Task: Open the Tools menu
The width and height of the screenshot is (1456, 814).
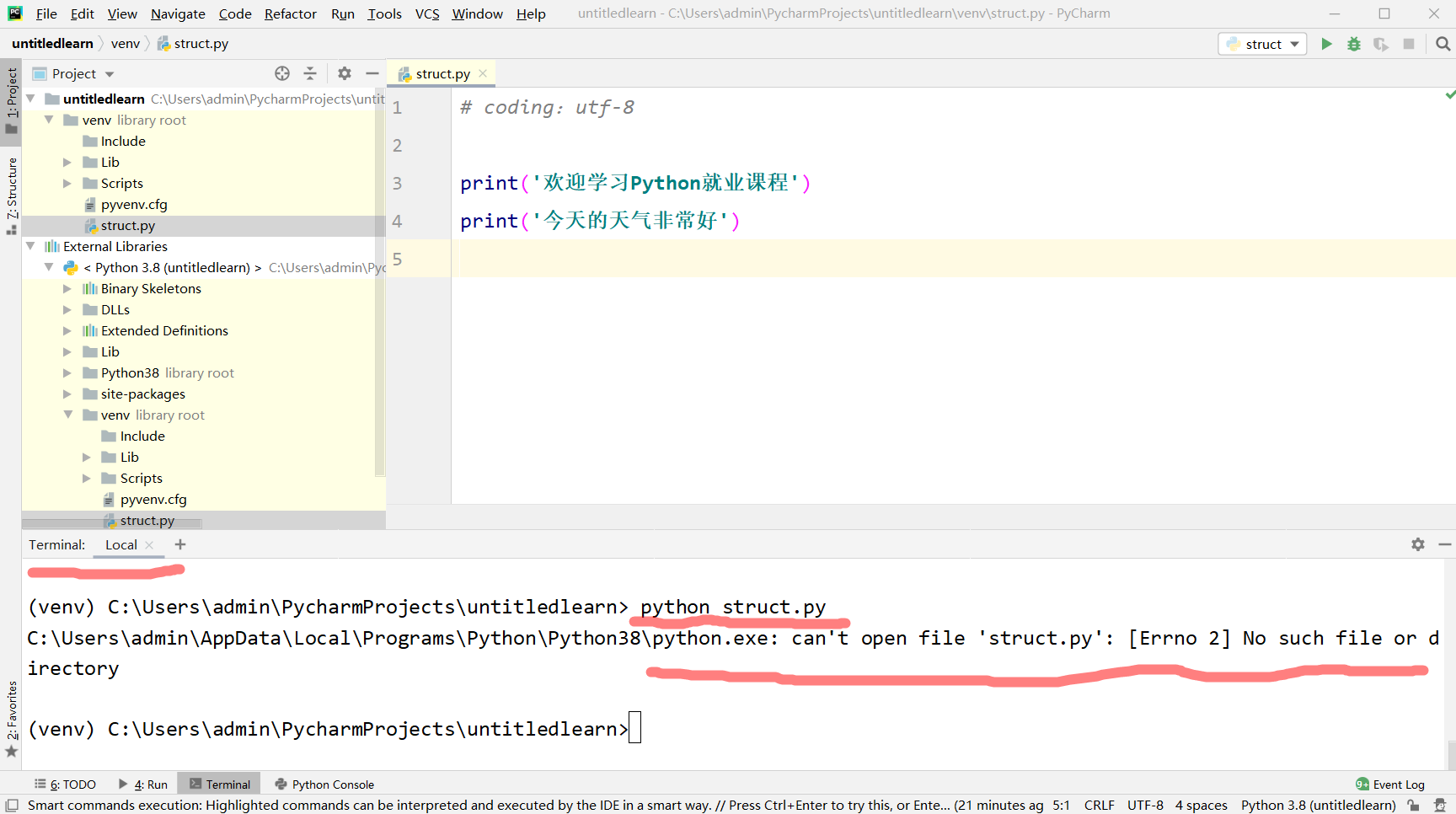Action: click(384, 13)
